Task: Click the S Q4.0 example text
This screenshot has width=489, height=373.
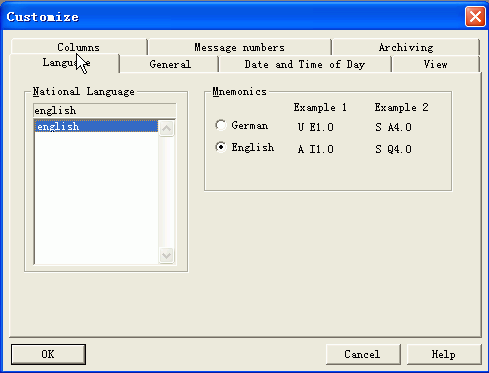Action: click(x=393, y=149)
